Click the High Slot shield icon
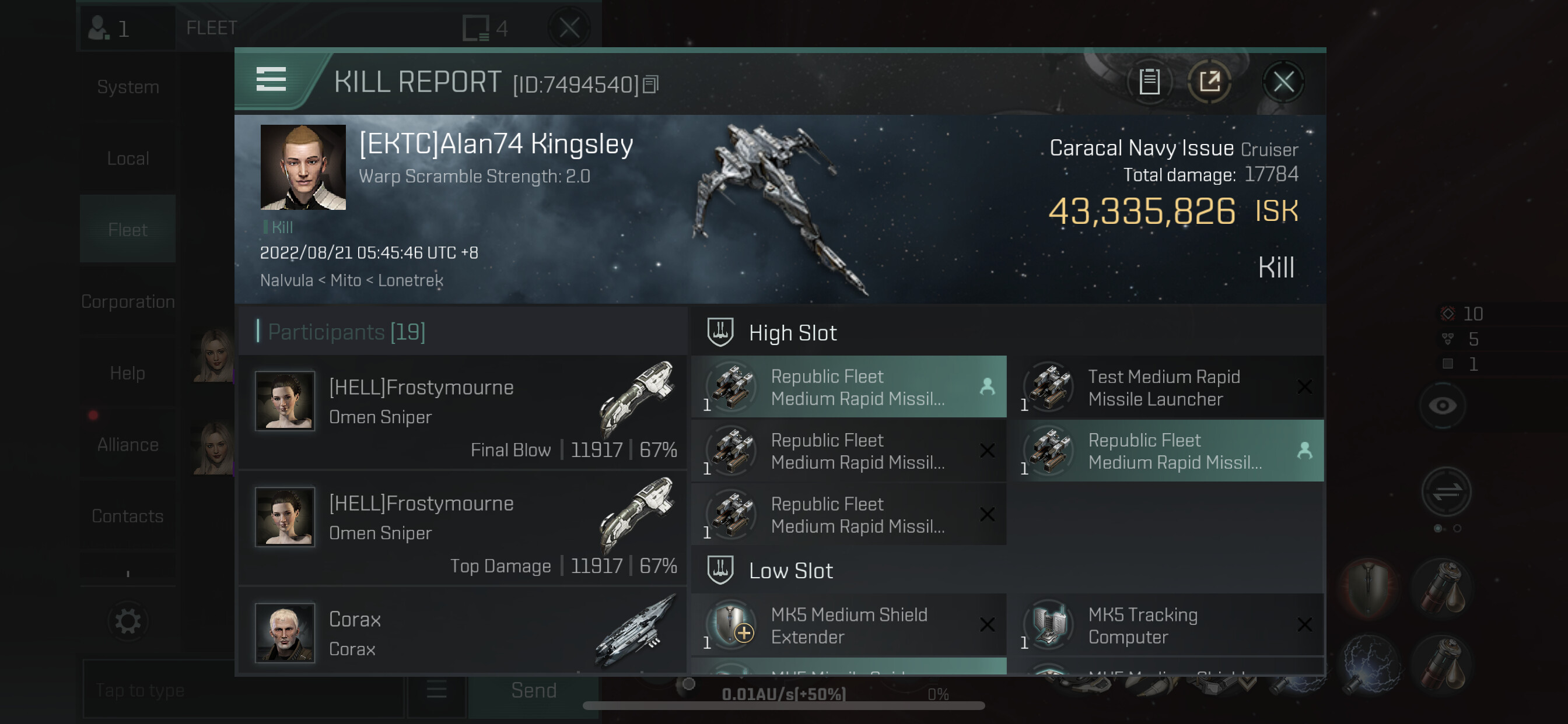This screenshot has width=1568, height=724. click(720, 332)
